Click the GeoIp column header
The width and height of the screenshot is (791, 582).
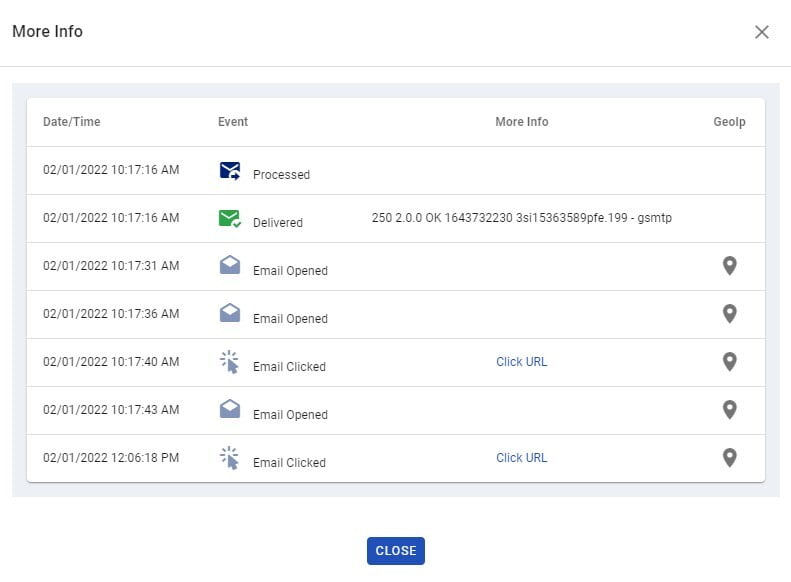(729, 122)
